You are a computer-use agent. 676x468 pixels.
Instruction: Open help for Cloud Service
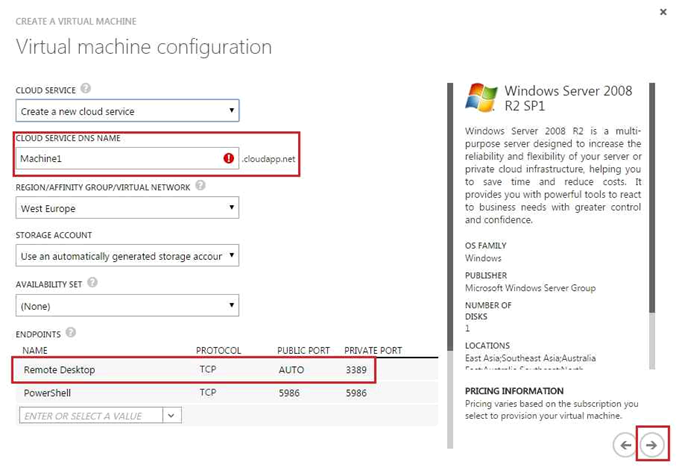85,88
